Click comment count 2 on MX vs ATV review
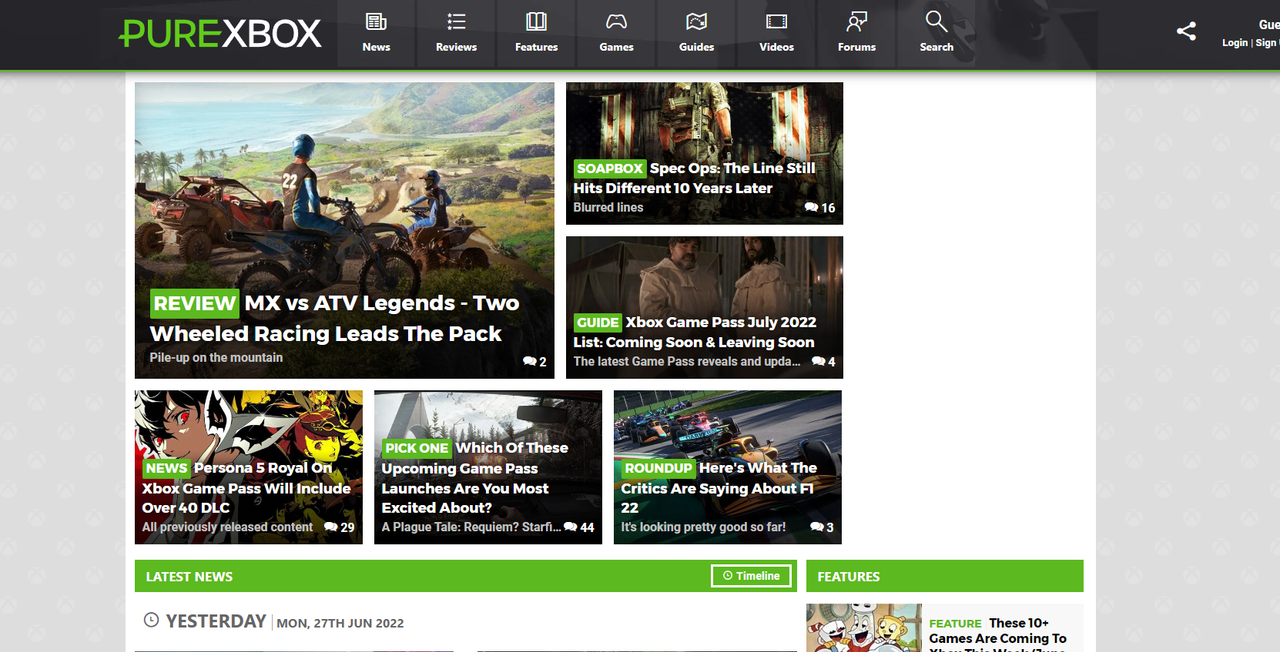The image size is (1280, 652). [535, 362]
